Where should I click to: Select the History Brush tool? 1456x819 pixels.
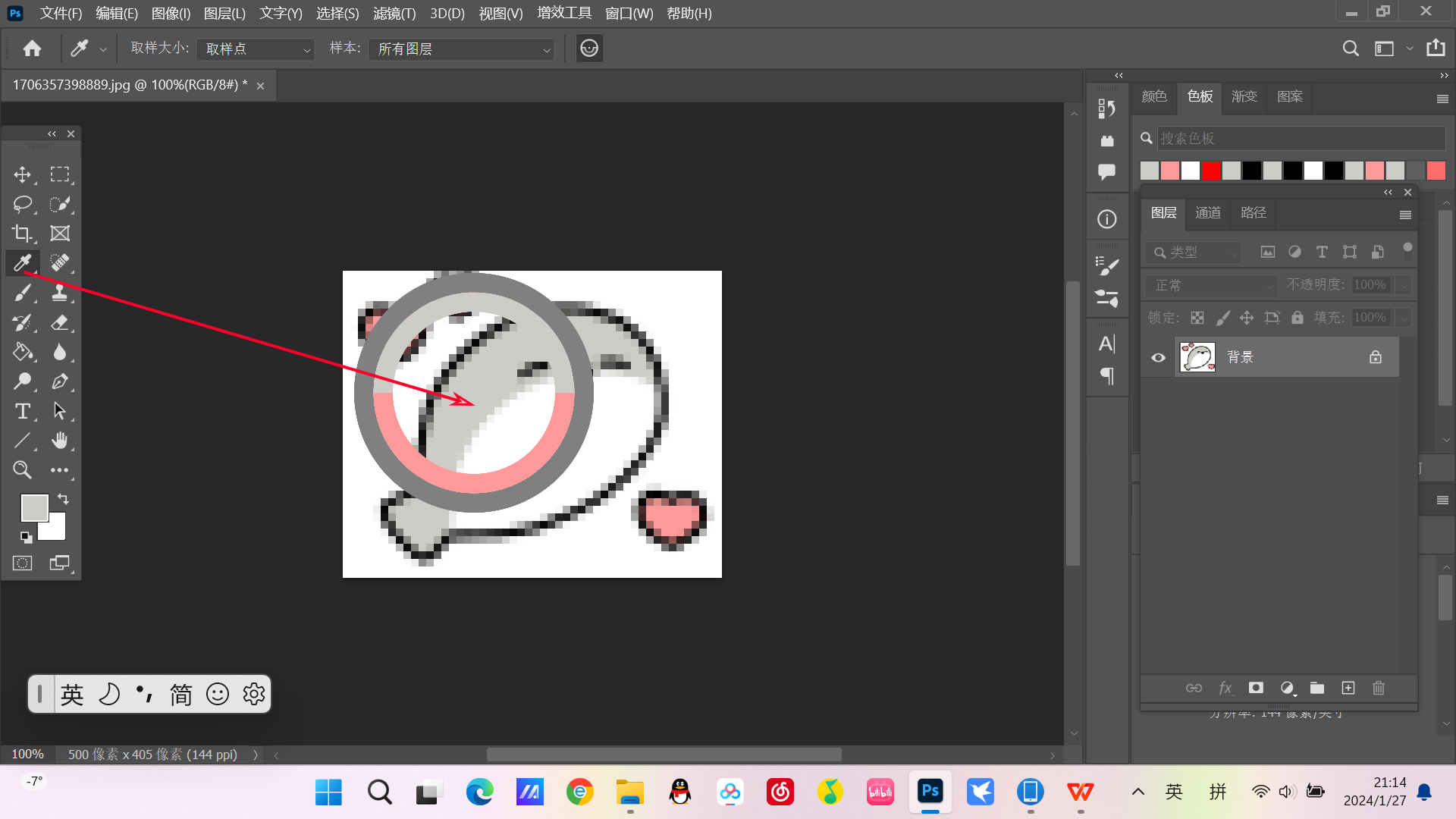point(23,322)
